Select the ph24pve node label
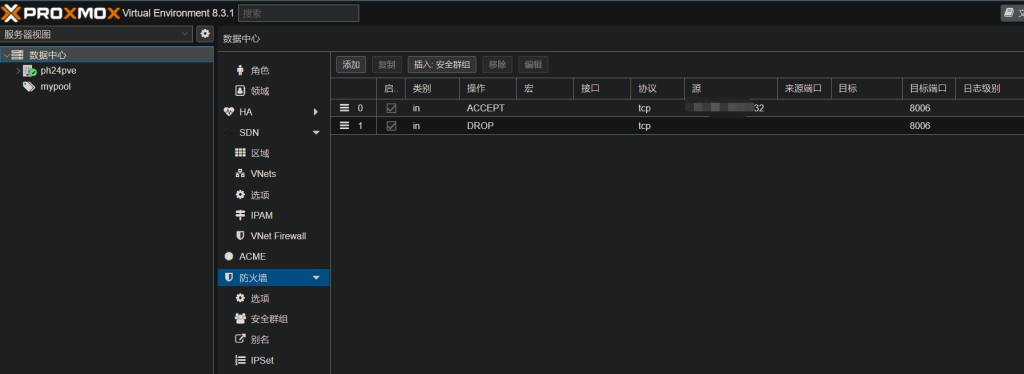 [58, 70]
